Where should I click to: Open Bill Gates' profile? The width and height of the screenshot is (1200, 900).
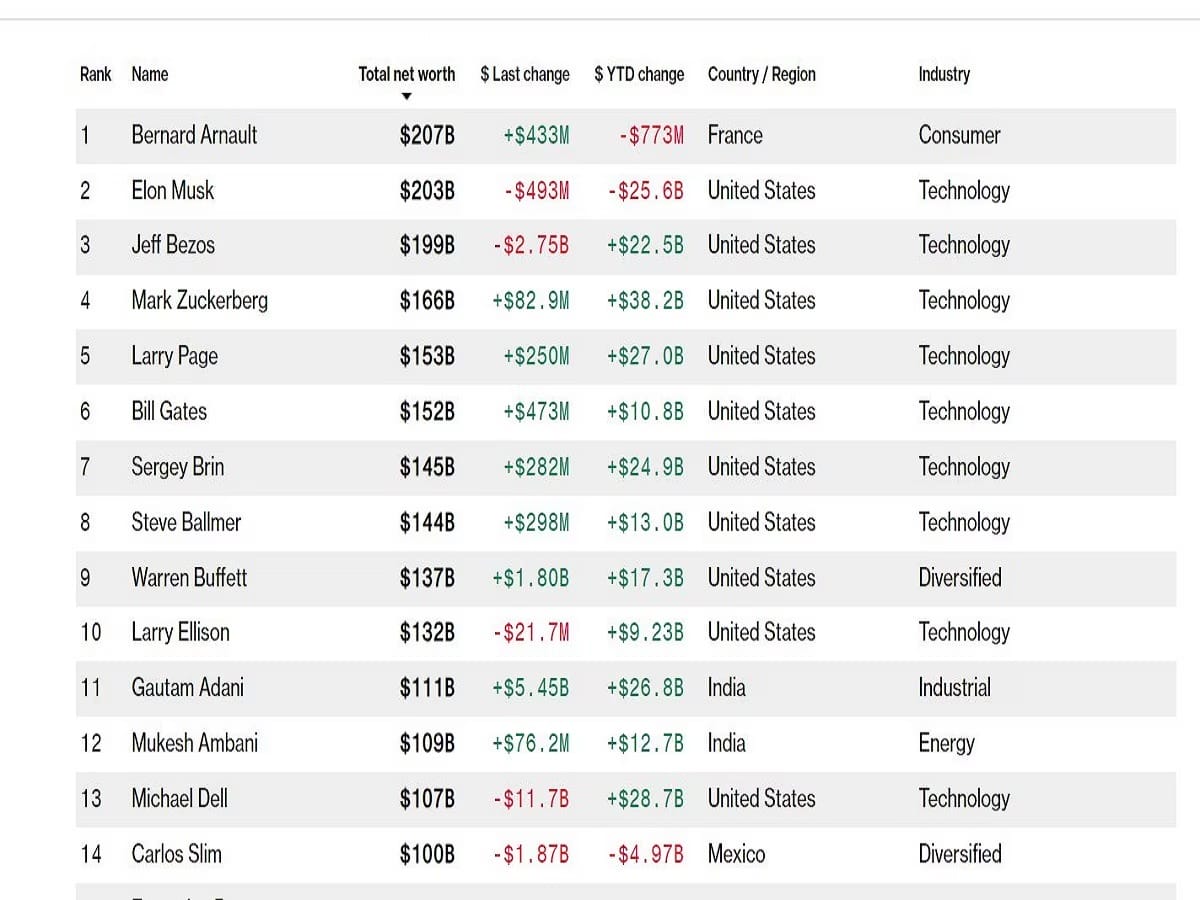point(169,411)
